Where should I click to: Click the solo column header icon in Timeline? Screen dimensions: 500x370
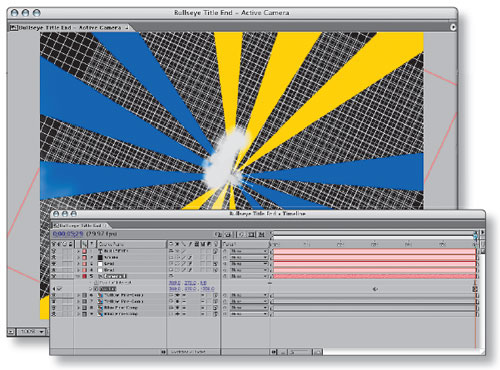tap(65, 244)
